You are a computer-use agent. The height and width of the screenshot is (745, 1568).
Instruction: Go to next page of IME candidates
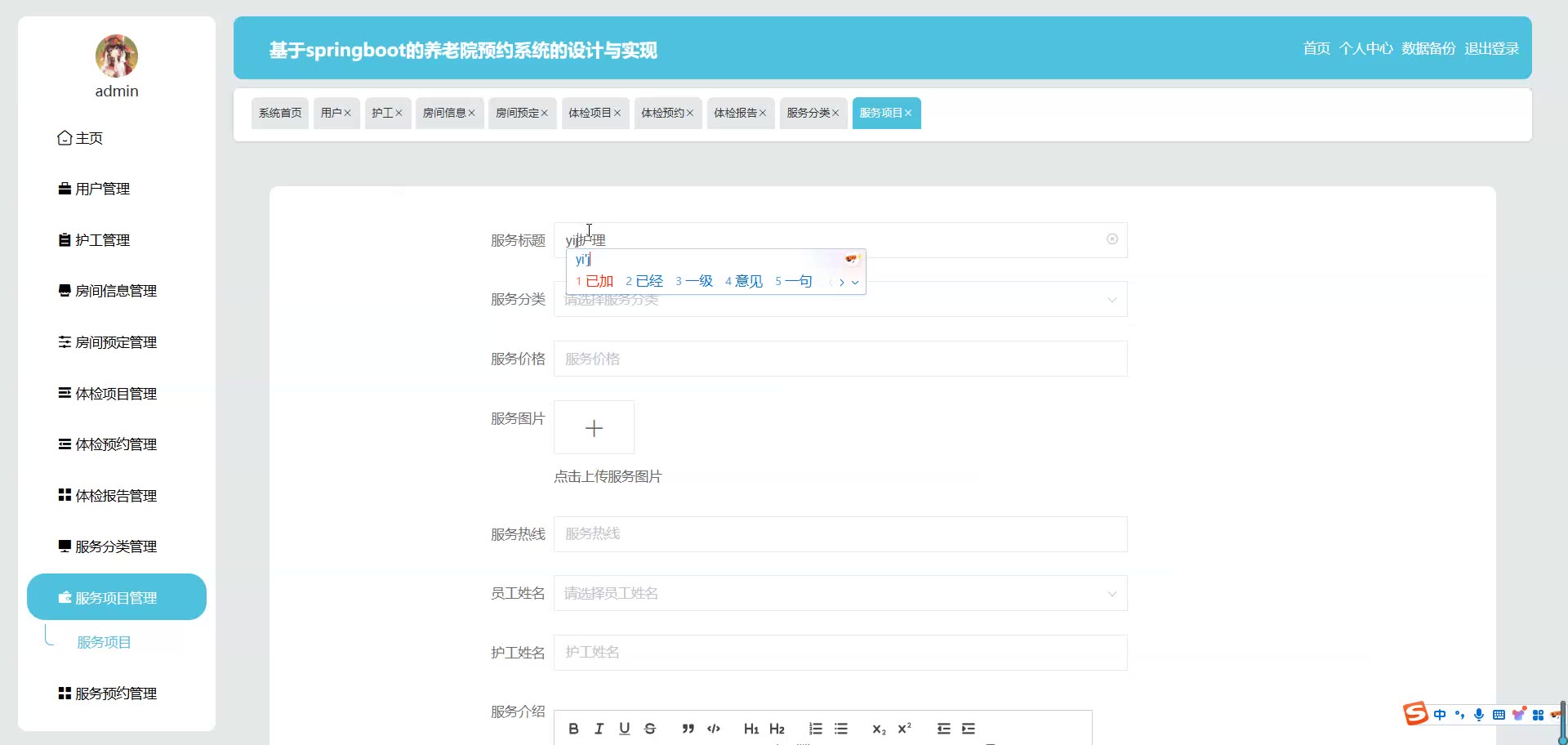842,283
